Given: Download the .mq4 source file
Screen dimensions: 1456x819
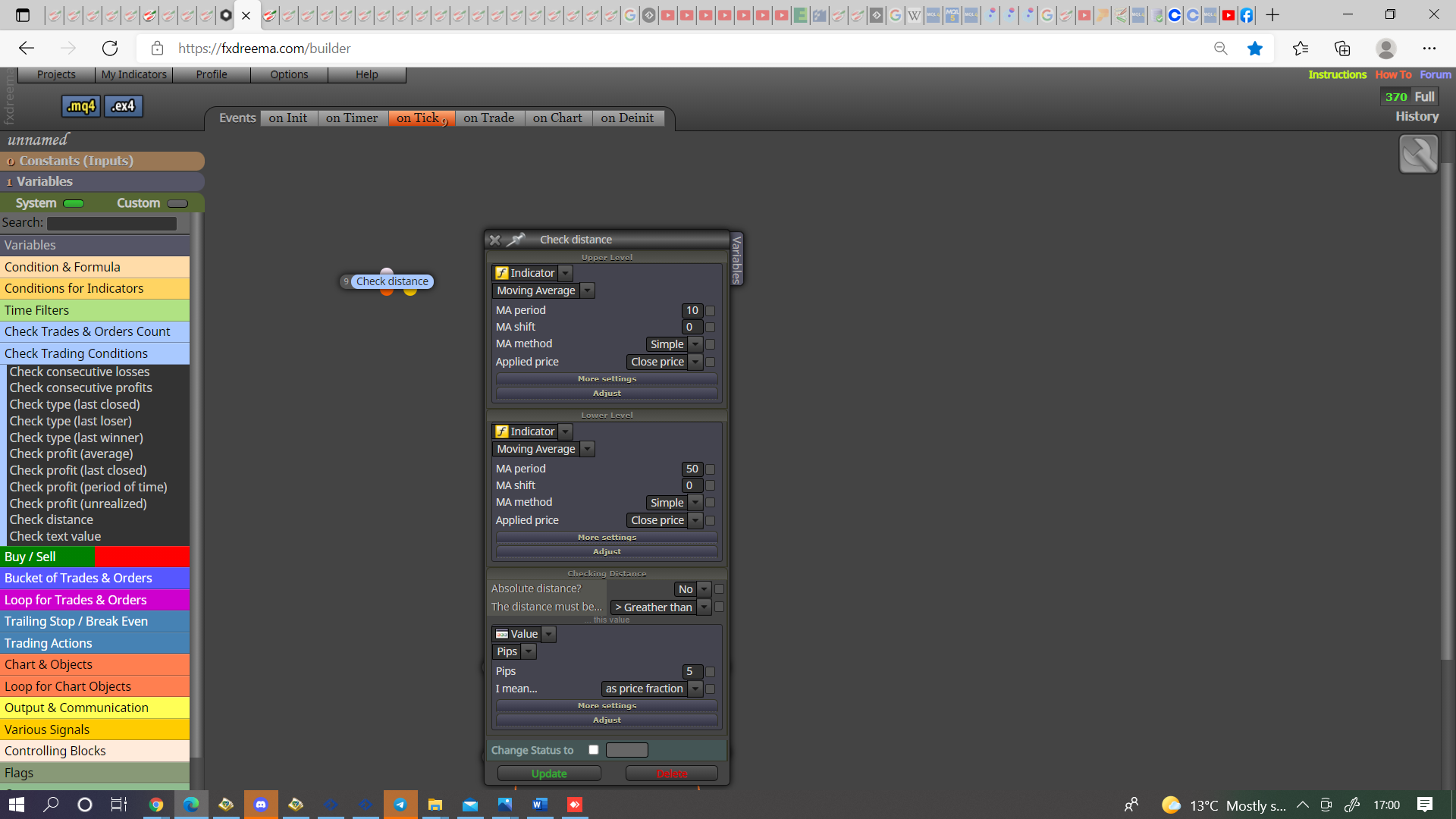Looking at the screenshot, I should click(x=80, y=106).
